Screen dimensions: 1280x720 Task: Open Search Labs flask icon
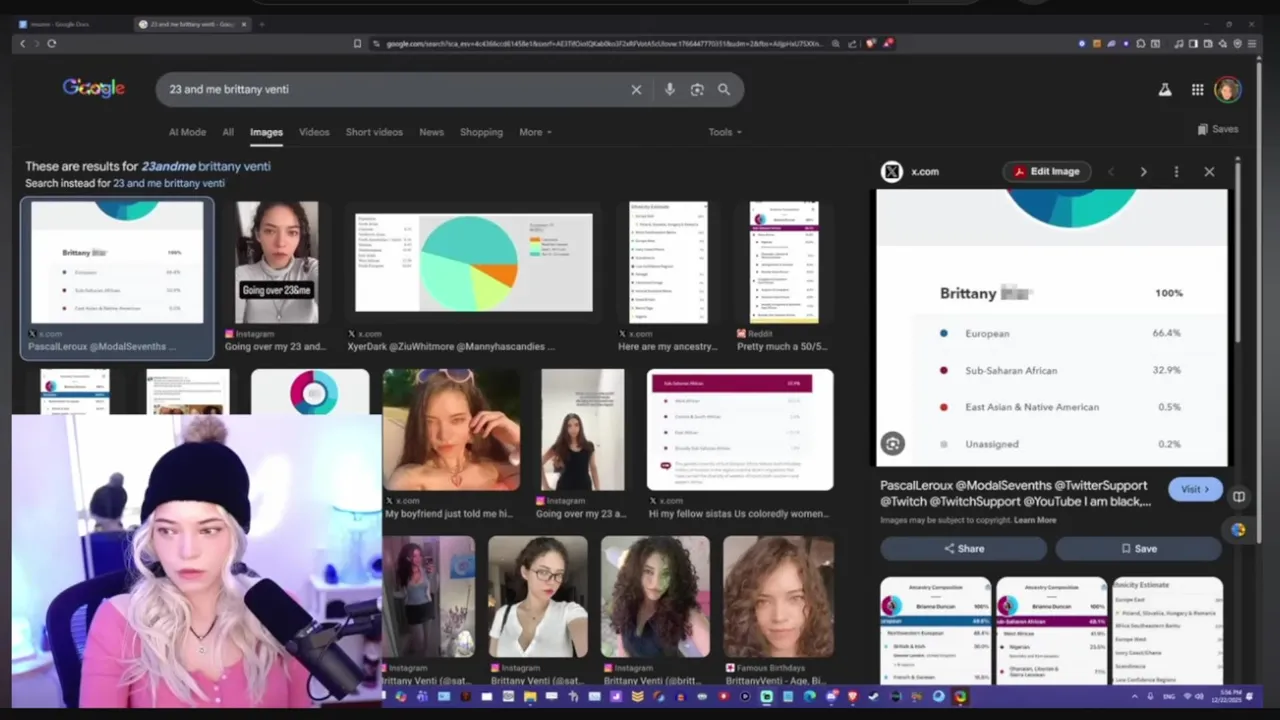pyautogui.click(x=1165, y=89)
